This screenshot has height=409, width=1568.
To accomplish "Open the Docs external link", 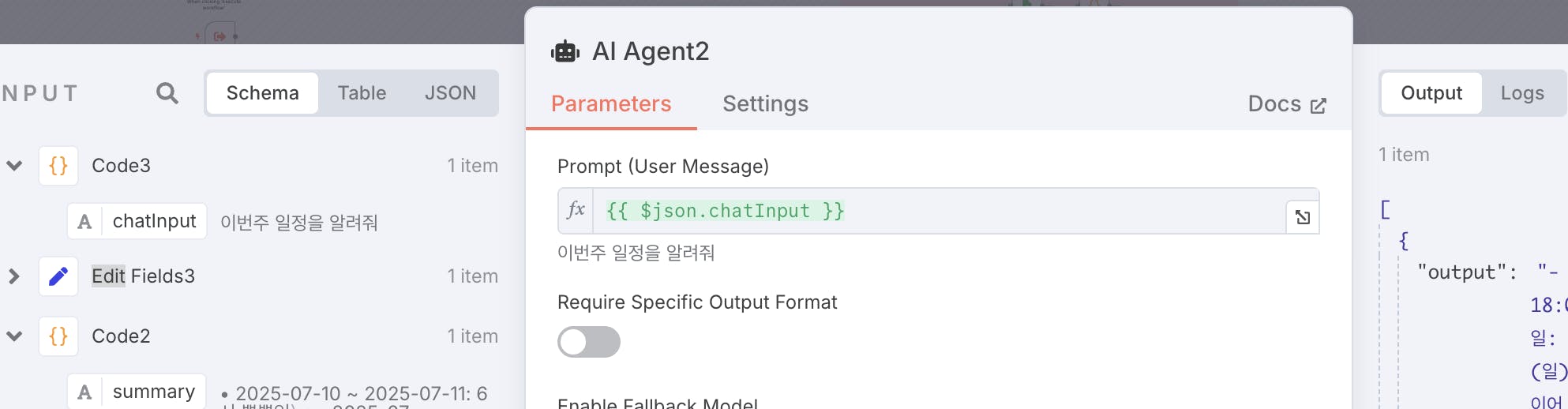I will click(x=1287, y=104).
